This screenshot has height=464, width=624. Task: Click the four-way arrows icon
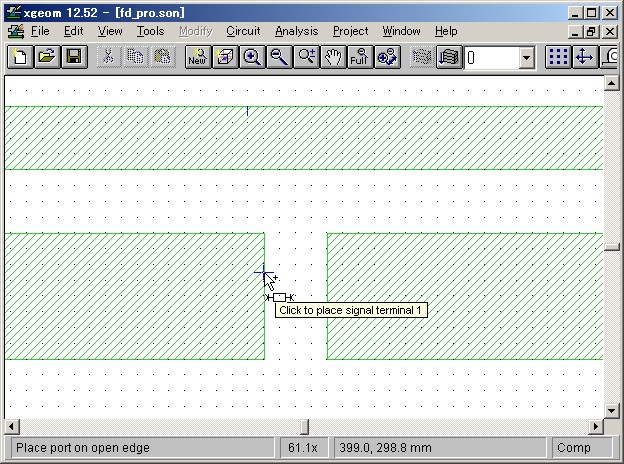point(584,57)
